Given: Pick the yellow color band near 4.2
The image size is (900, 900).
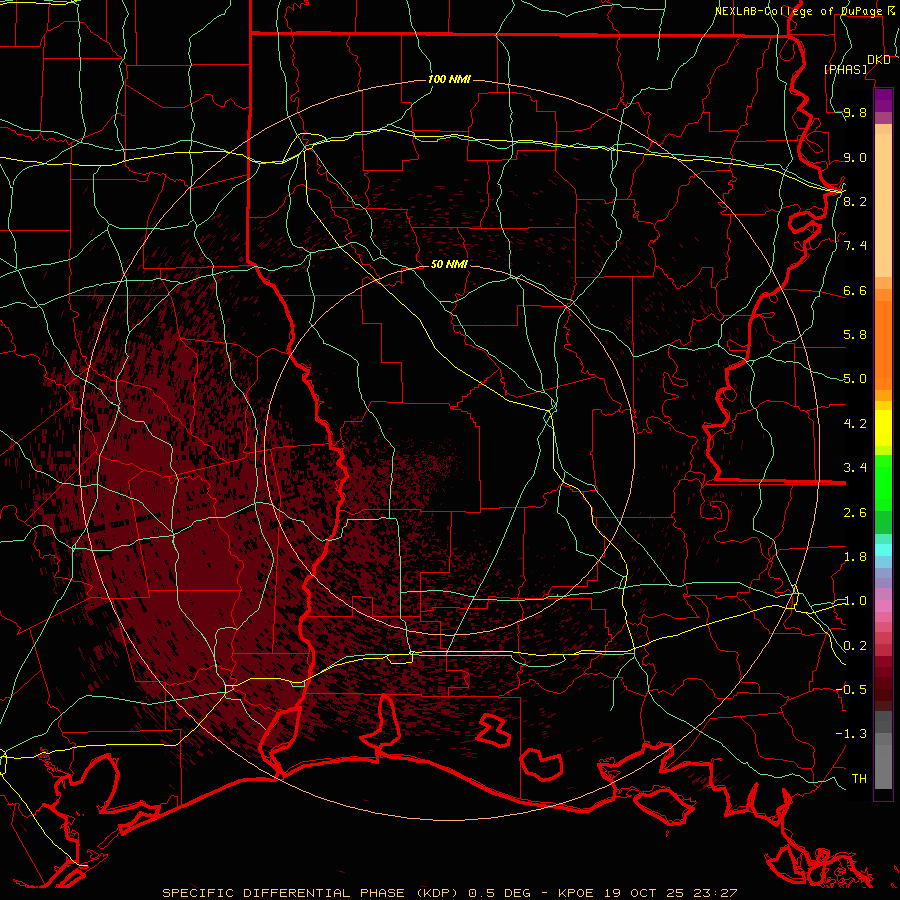Looking at the screenshot, I should pyautogui.click(x=883, y=428).
